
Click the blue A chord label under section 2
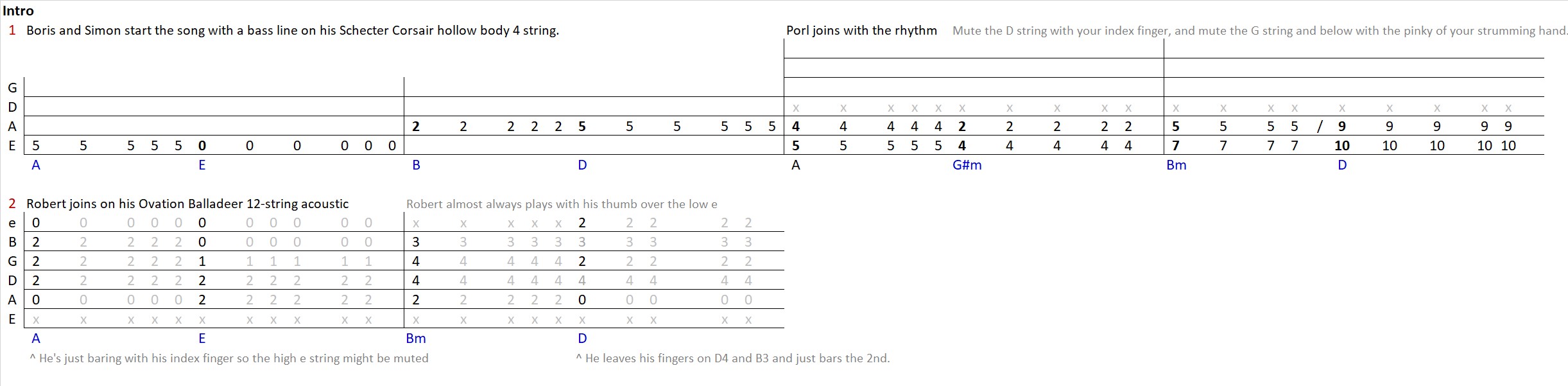click(36, 338)
